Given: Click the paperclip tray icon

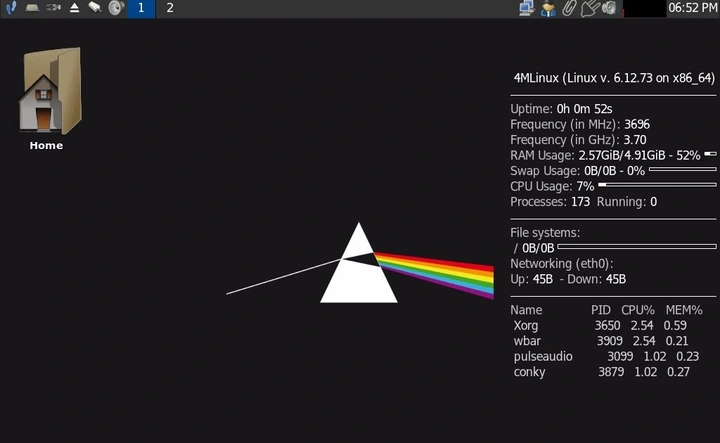Looking at the screenshot, I should click(568, 9).
